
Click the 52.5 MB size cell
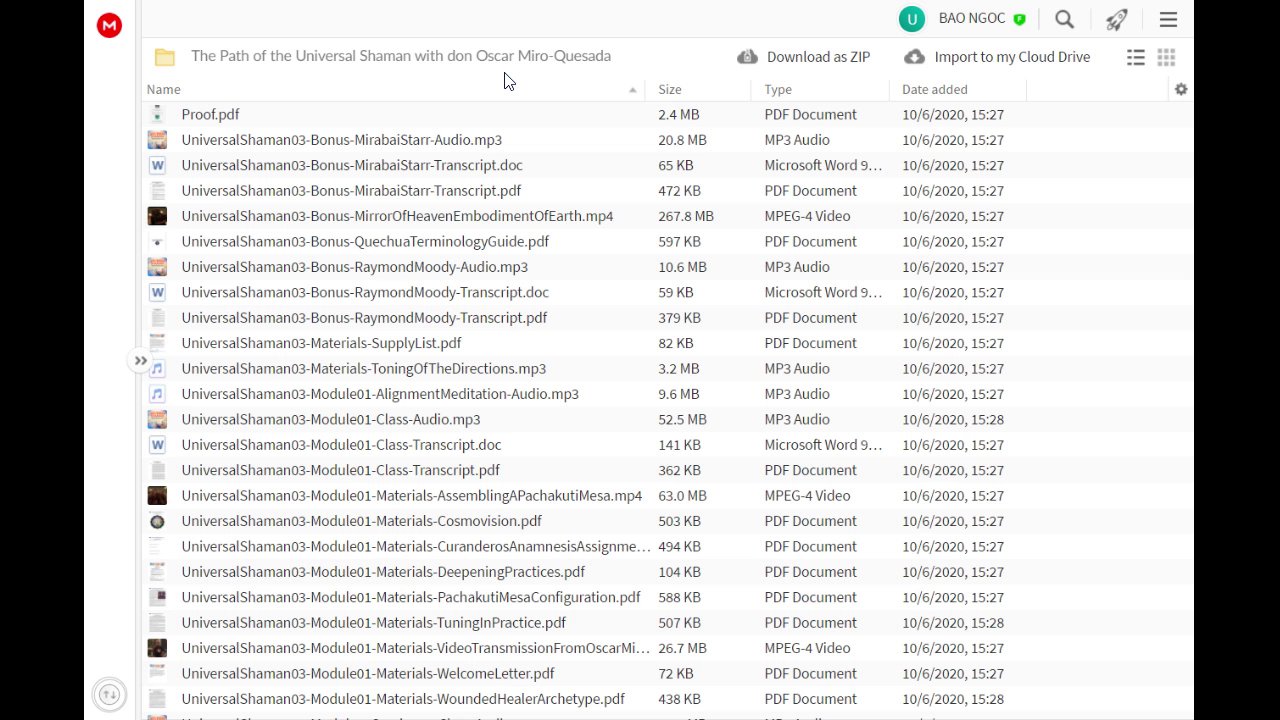pyautogui.click(x=682, y=419)
